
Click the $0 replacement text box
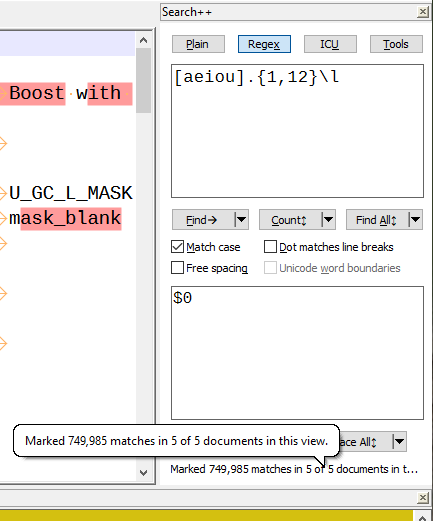pyautogui.click(x=297, y=353)
